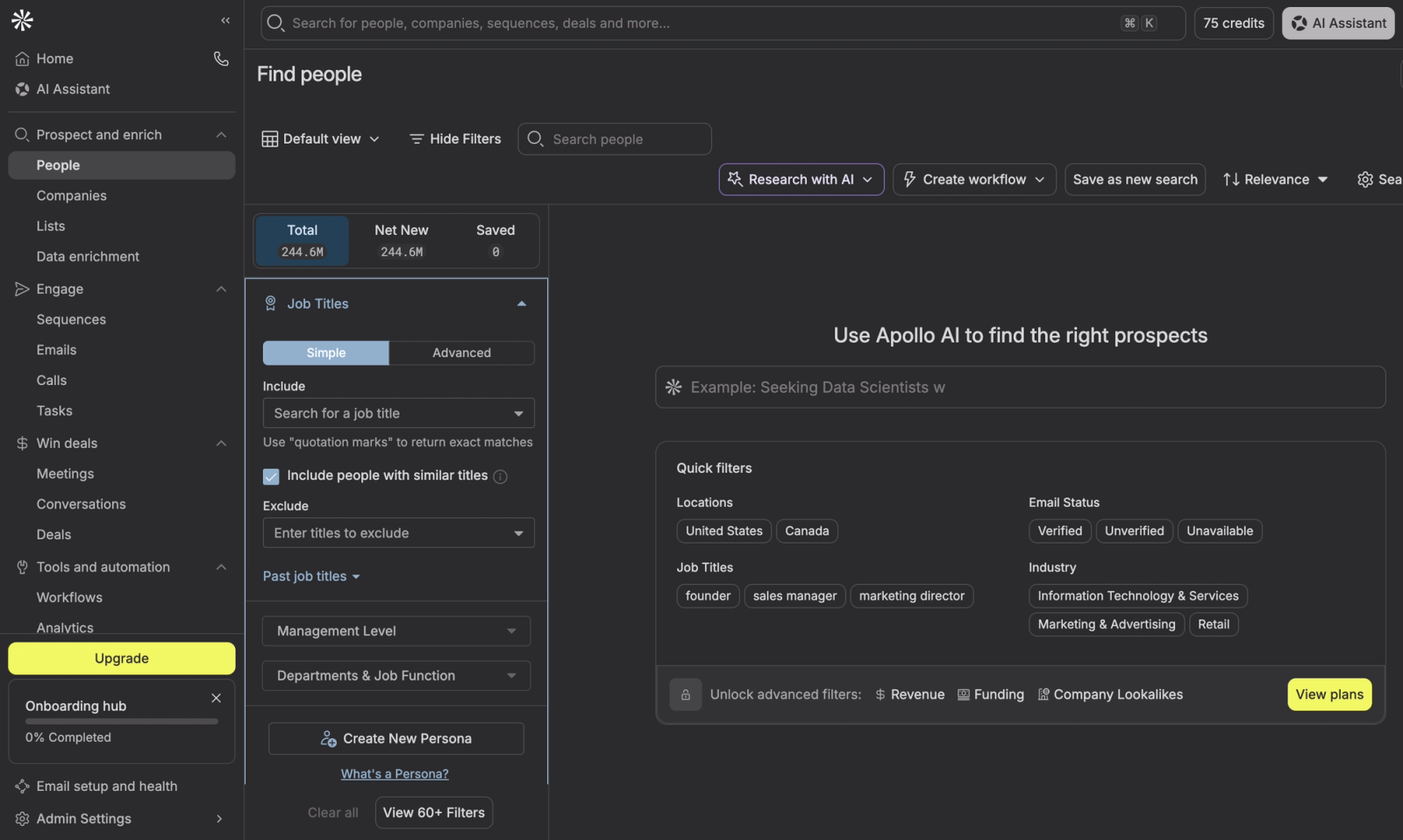Click the Job Titles badge icon

(x=270, y=303)
